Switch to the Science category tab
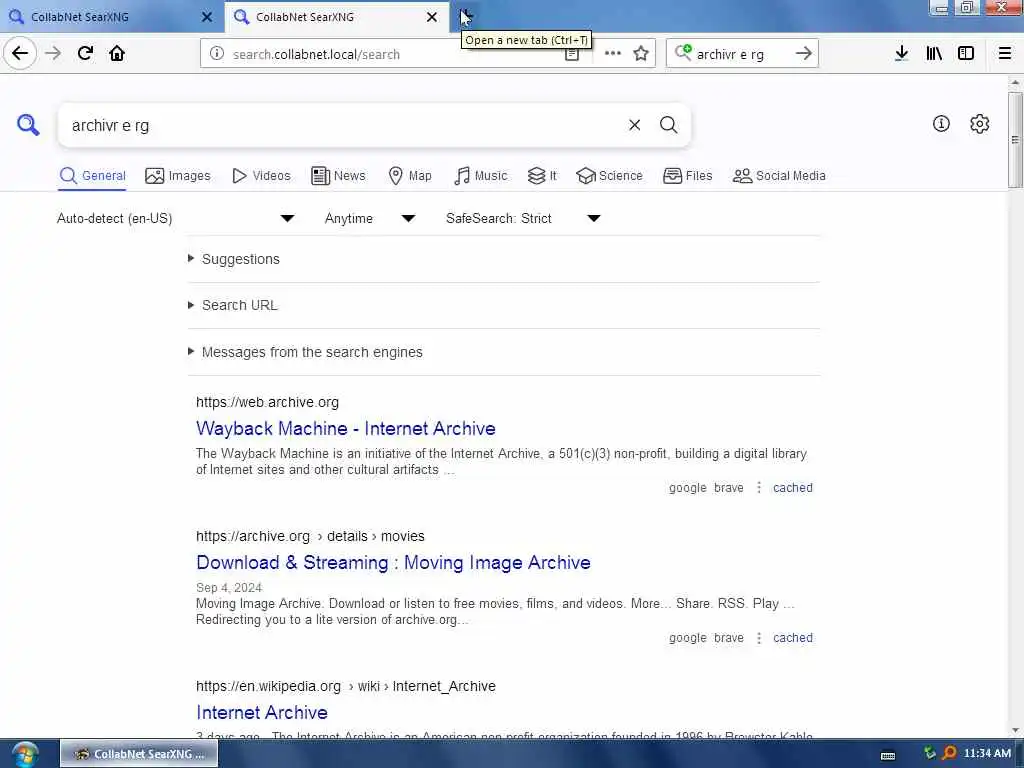 (609, 176)
